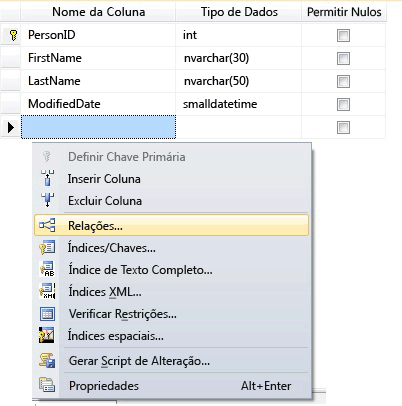Screen dimensions: 402x406
Task: Click the Índices/Chaves key icon
Action: click(47, 248)
